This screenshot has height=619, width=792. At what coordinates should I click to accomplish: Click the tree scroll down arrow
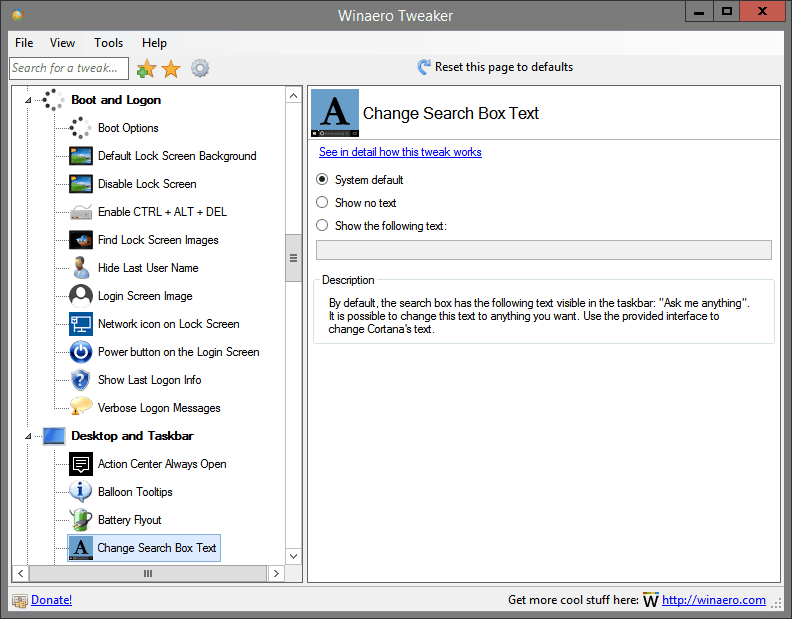click(x=293, y=556)
